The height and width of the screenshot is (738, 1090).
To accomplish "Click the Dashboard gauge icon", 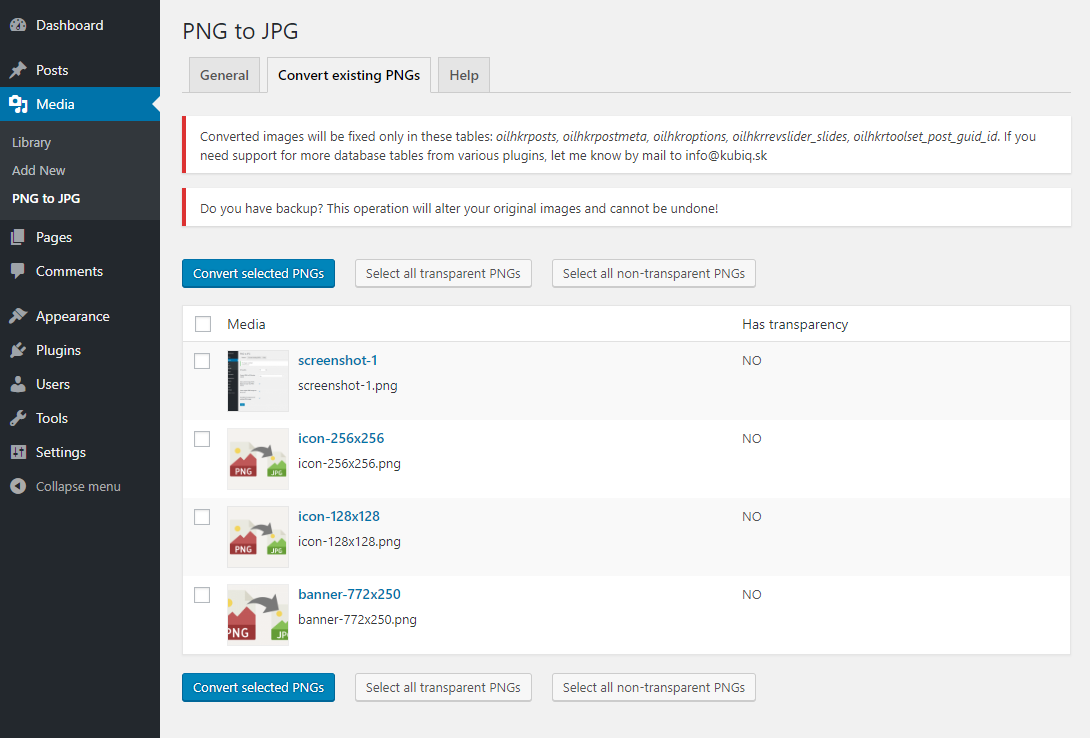I will 18,25.
